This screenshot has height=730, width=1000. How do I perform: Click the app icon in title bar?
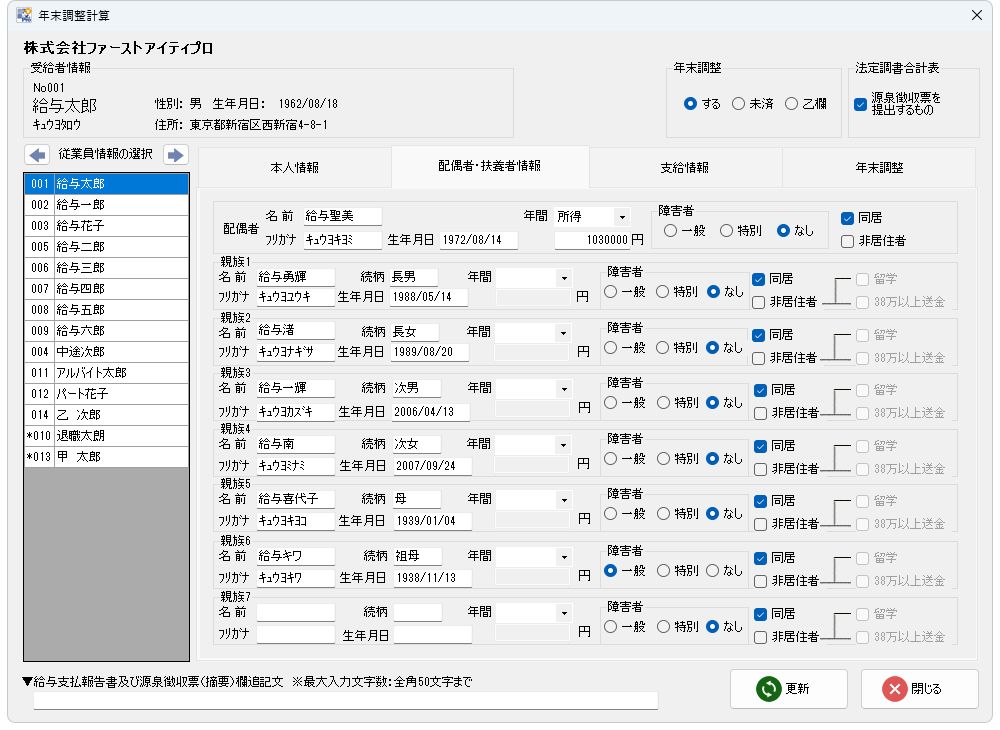click(x=24, y=15)
